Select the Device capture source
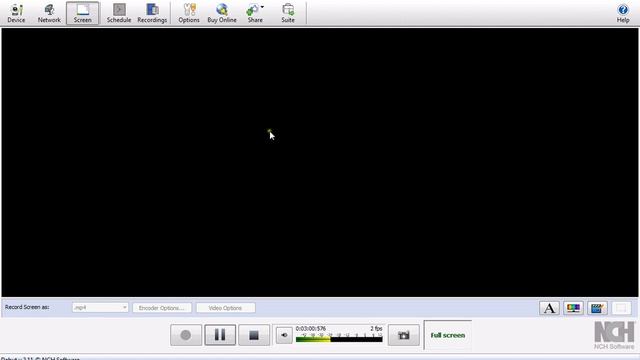 pyautogui.click(x=16, y=13)
